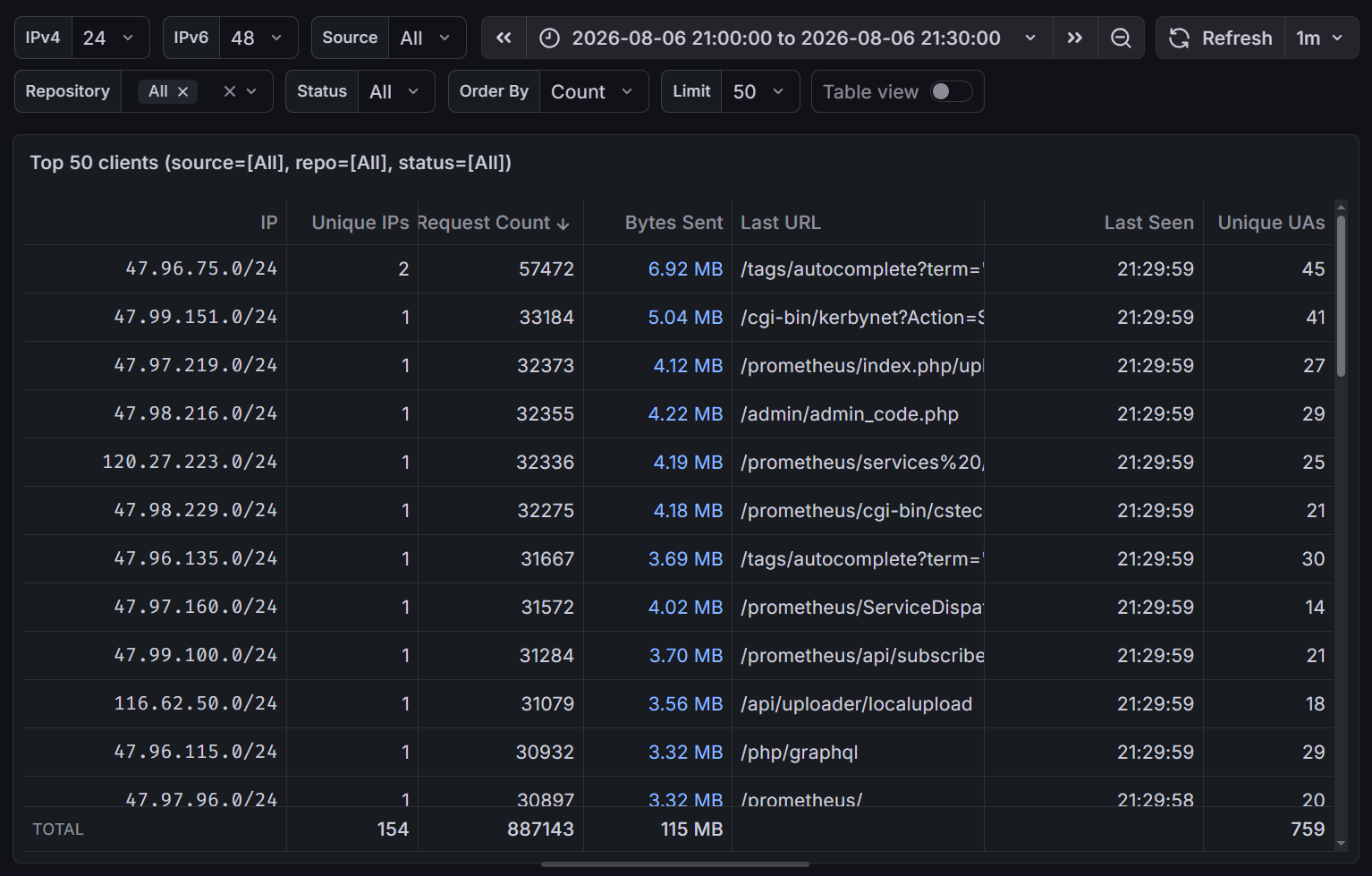Click the 5.04 MB bytes sent link
Screen dimensions: 1372x876
[x=685, y=317]
